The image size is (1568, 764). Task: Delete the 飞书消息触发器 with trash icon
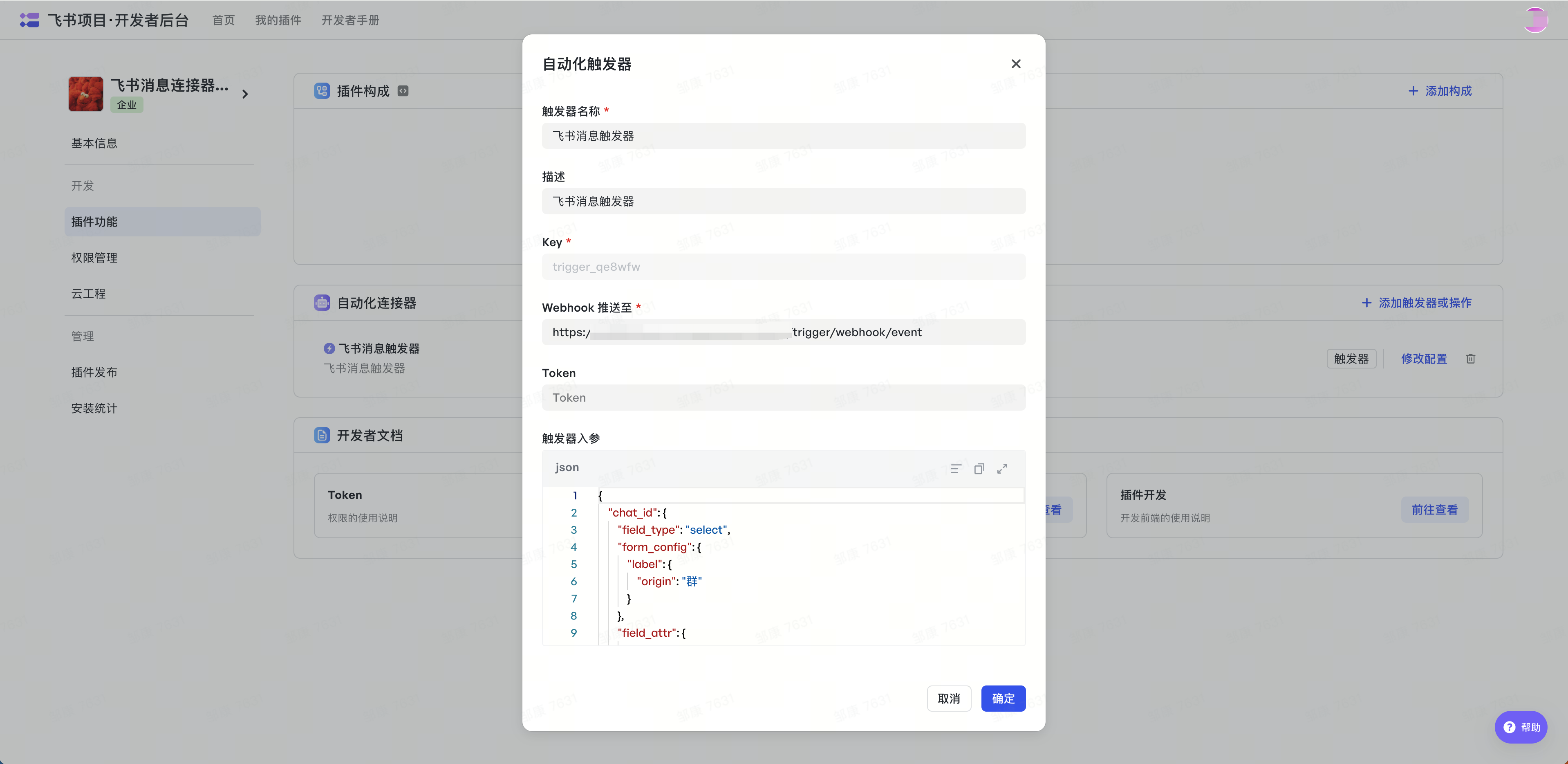click(1471, 359)
